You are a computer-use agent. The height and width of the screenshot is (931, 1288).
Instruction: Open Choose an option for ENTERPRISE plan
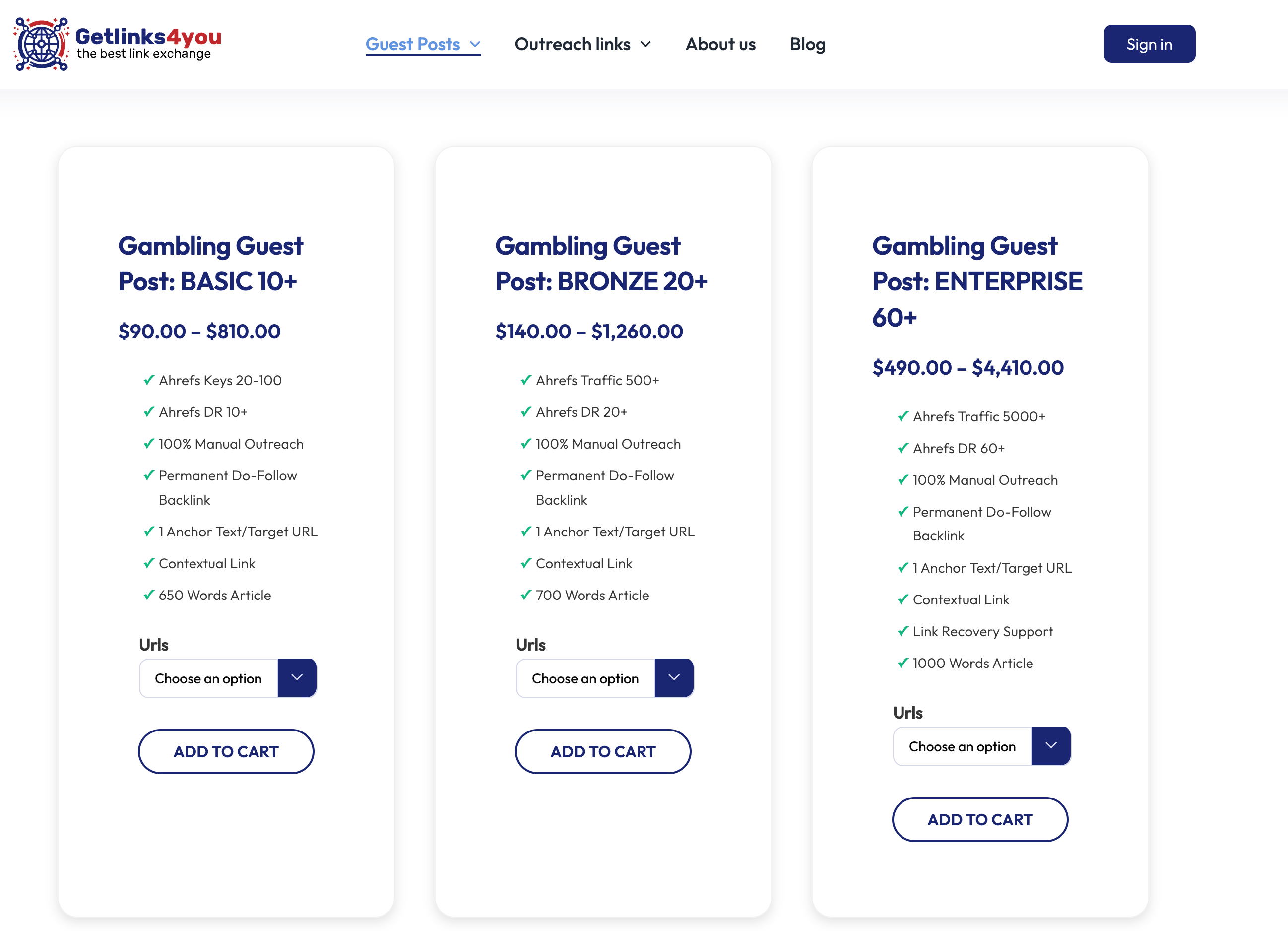pyautogui.click(x=963, y=746)
